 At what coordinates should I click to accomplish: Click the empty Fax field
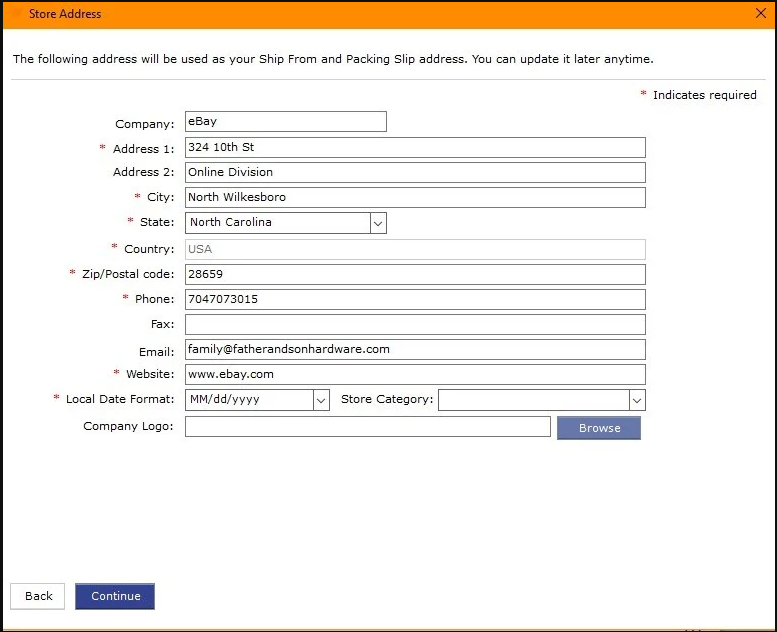[415, 325]
